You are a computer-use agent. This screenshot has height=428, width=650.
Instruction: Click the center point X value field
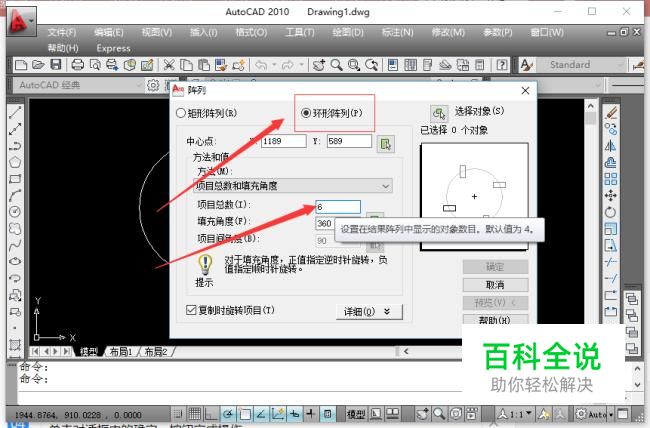click(284, 141)
